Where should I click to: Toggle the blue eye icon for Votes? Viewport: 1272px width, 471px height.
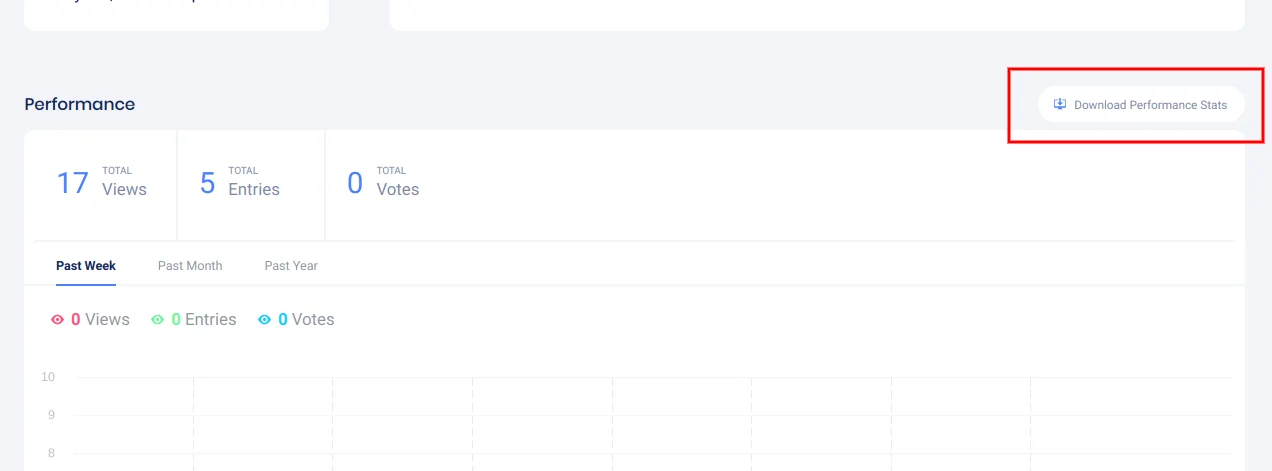point(265,320)
